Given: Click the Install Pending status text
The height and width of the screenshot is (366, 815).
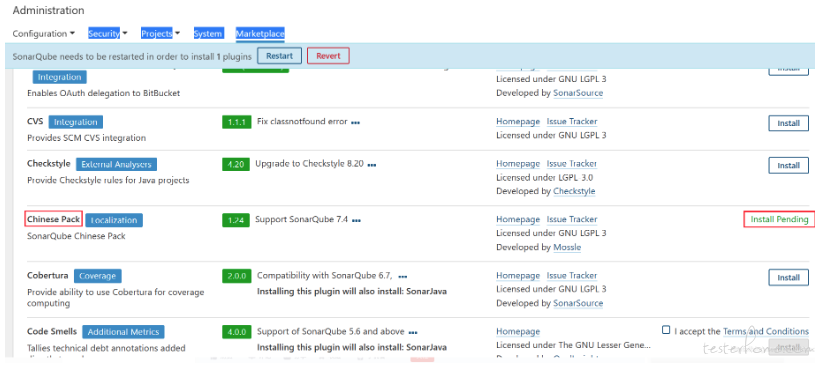Looking at the screenshot, I should point(779,220).
